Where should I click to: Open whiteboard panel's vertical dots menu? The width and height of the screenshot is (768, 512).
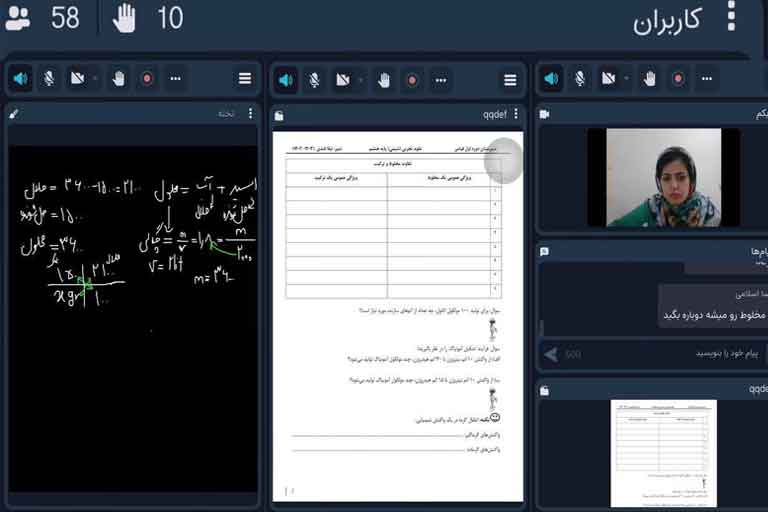(x=250, y=114)
